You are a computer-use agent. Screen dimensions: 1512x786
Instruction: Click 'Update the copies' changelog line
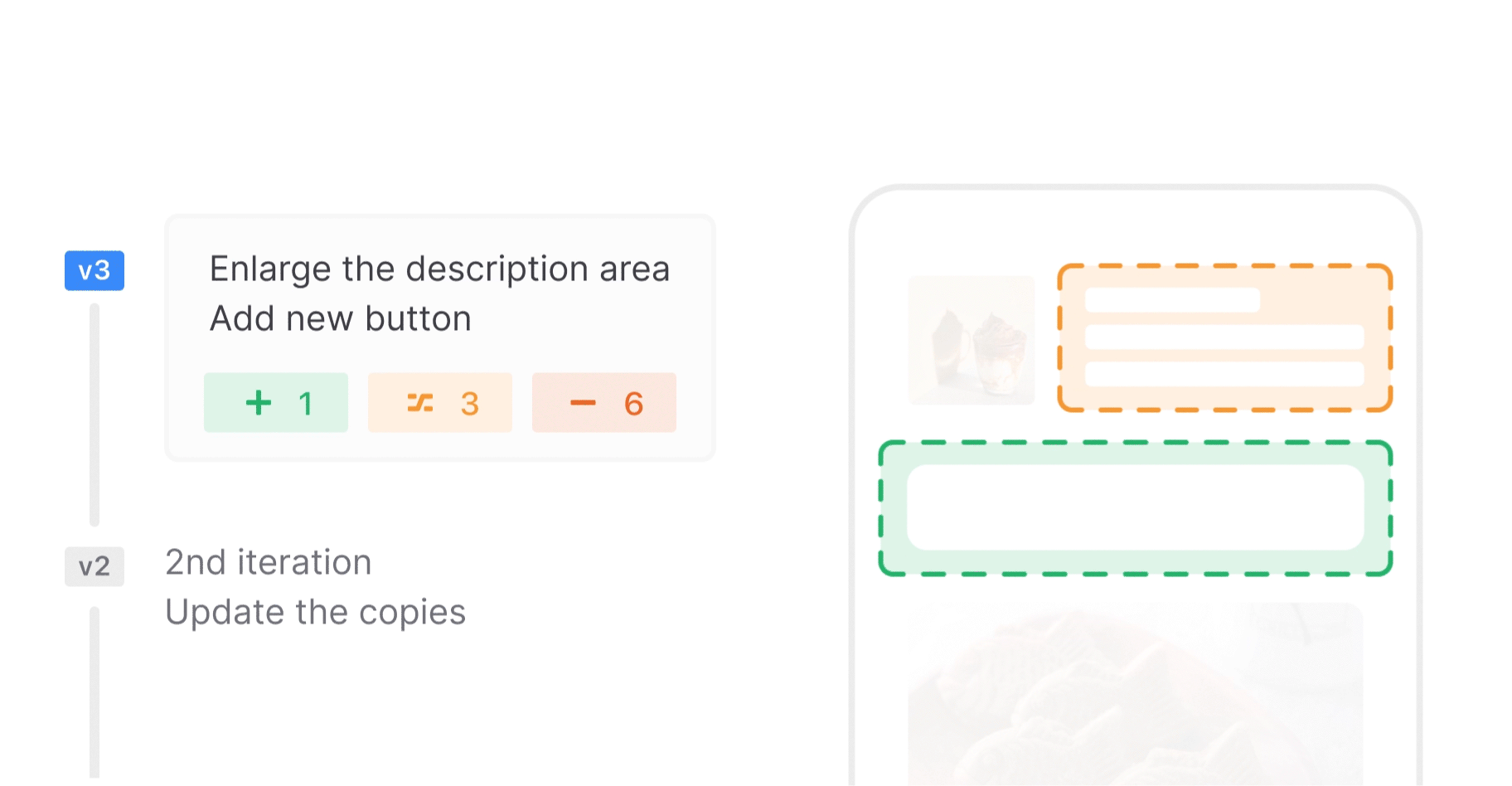coord(316,613)
